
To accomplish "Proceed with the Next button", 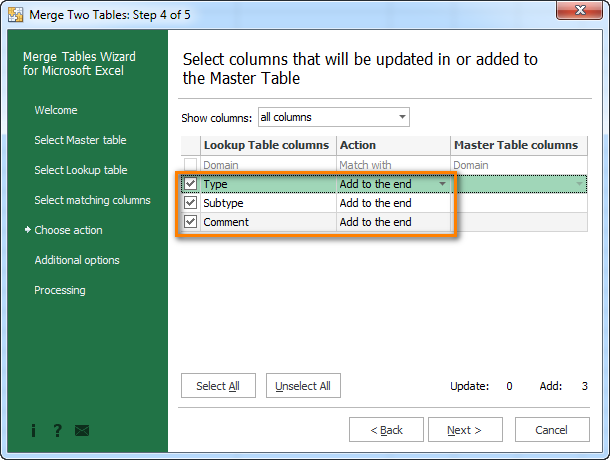I will (x=465, y=430).
